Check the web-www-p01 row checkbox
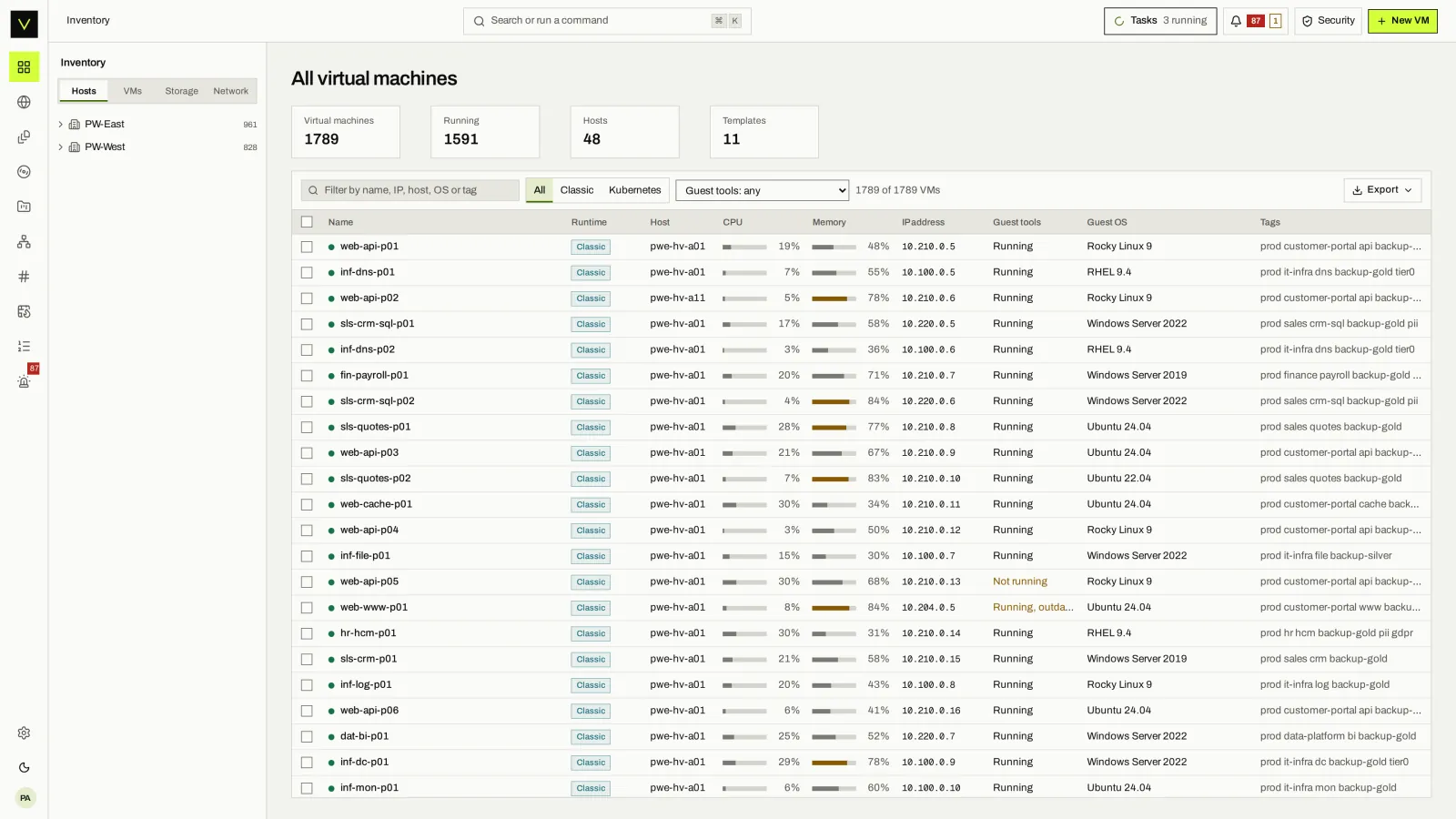 (307, 608)
